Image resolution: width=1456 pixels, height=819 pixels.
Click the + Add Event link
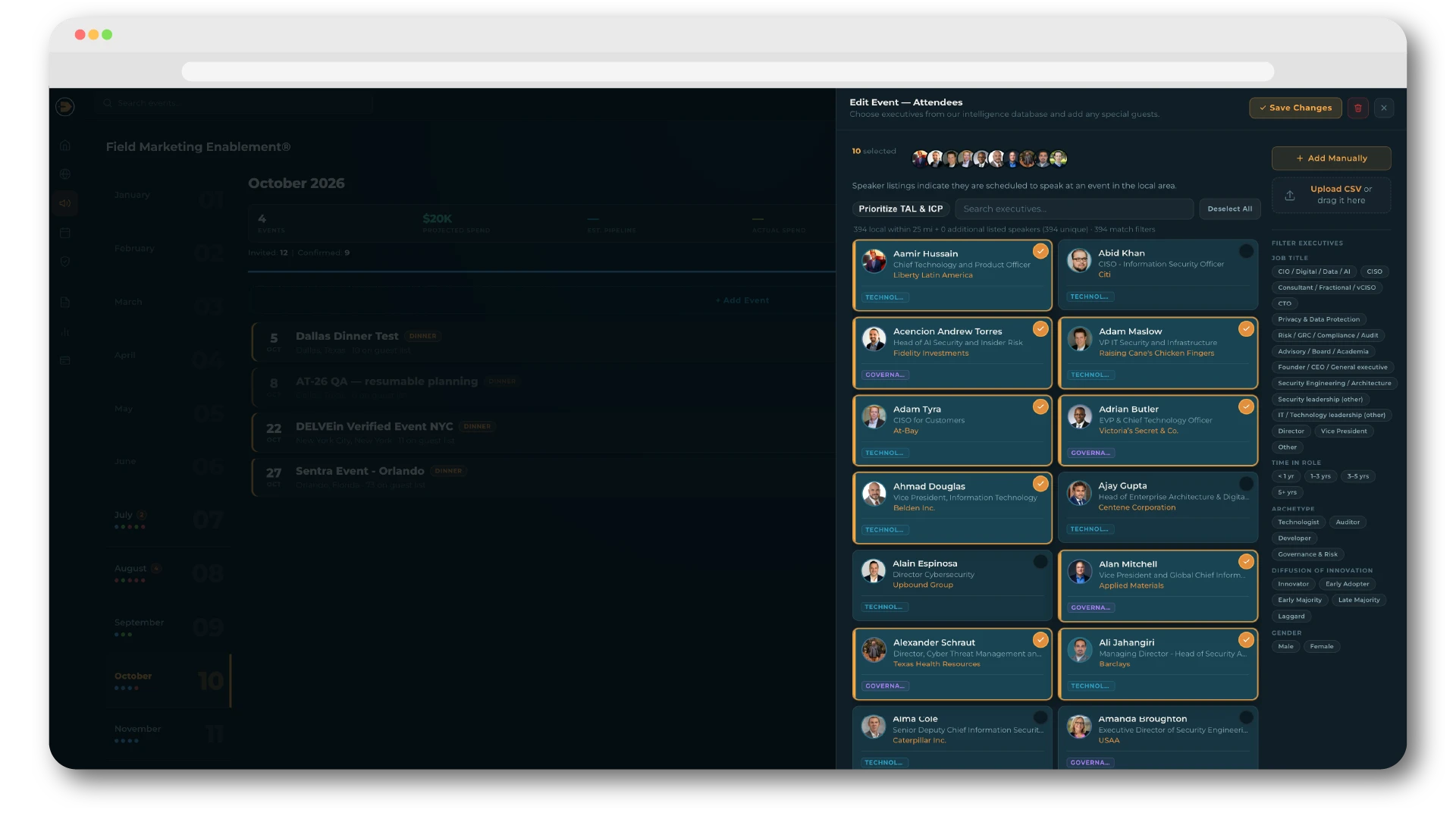(x=742, y=300)
